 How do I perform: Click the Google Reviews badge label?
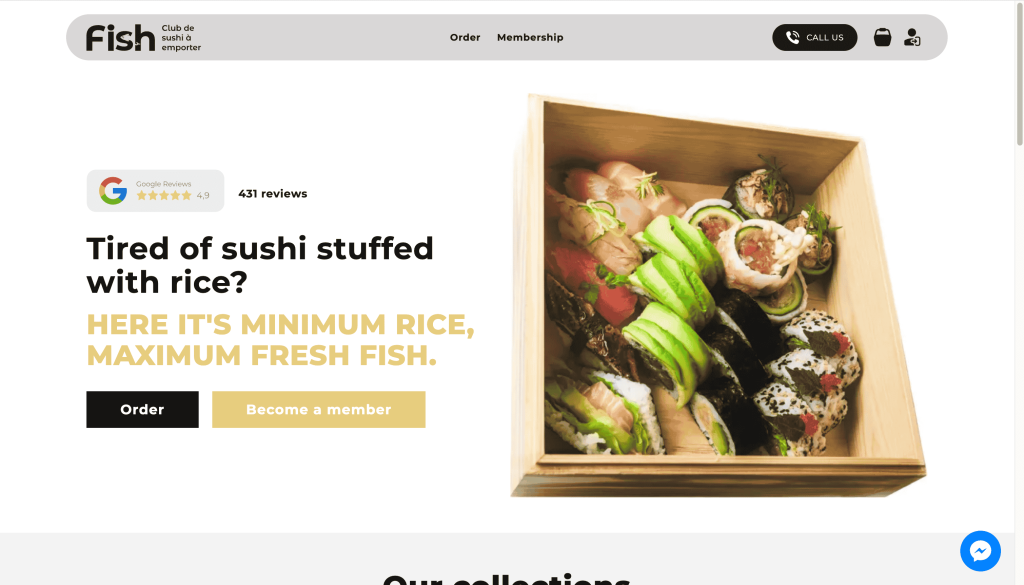(x=163, y=184)
